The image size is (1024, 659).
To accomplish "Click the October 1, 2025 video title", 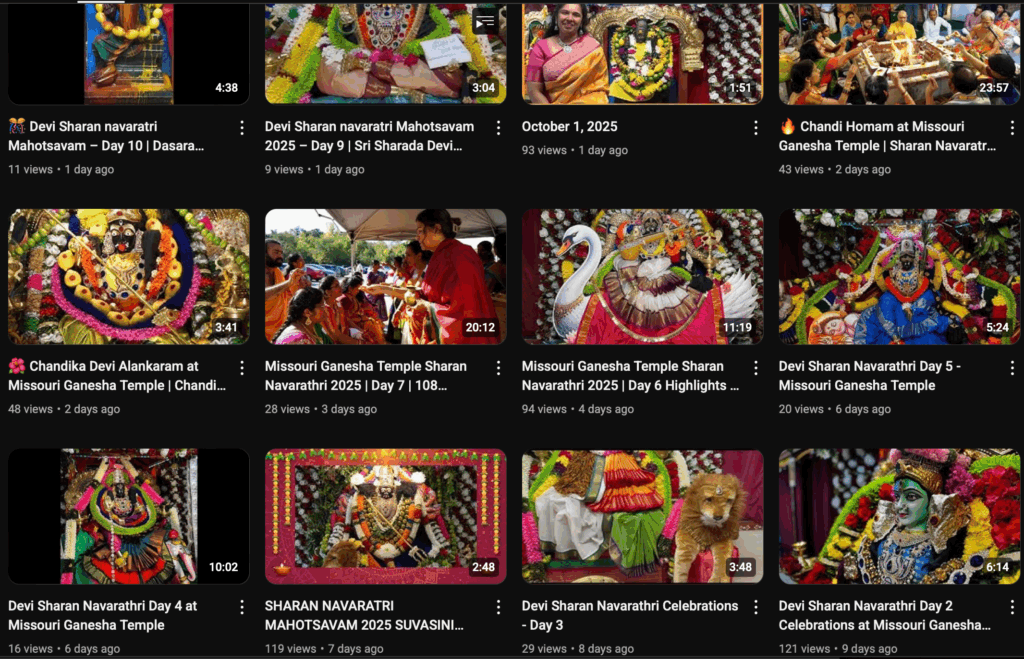I will coord(570,127).
